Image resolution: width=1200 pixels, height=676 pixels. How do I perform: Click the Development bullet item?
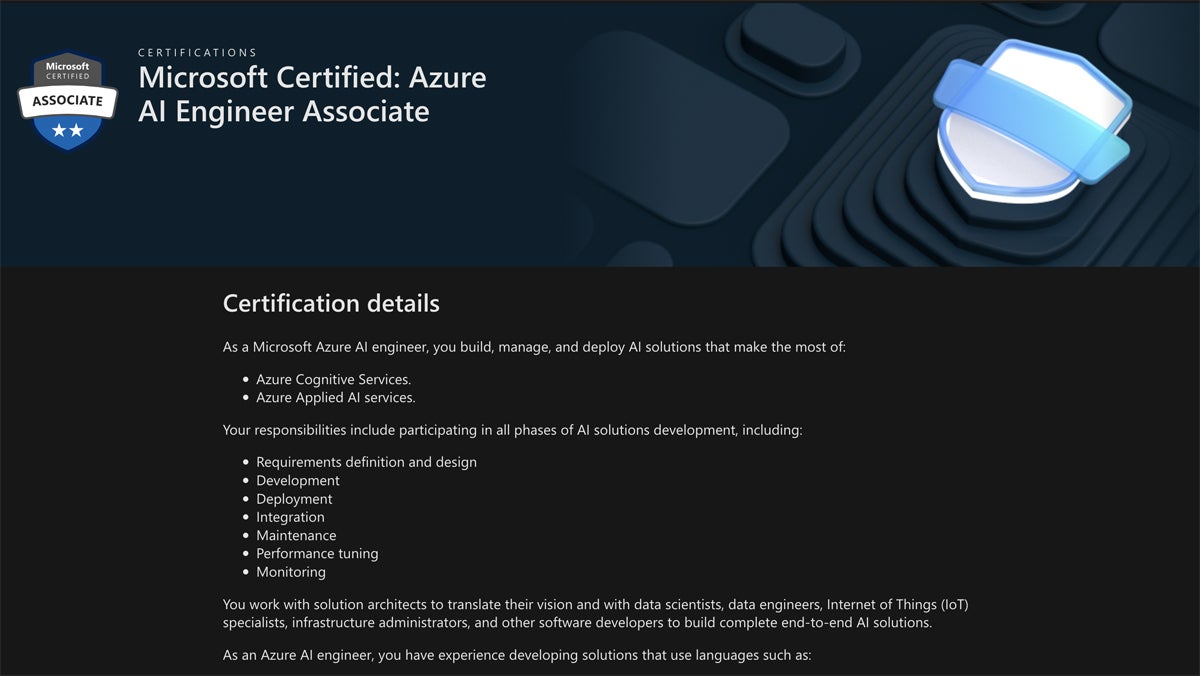(x=298, y=480)
